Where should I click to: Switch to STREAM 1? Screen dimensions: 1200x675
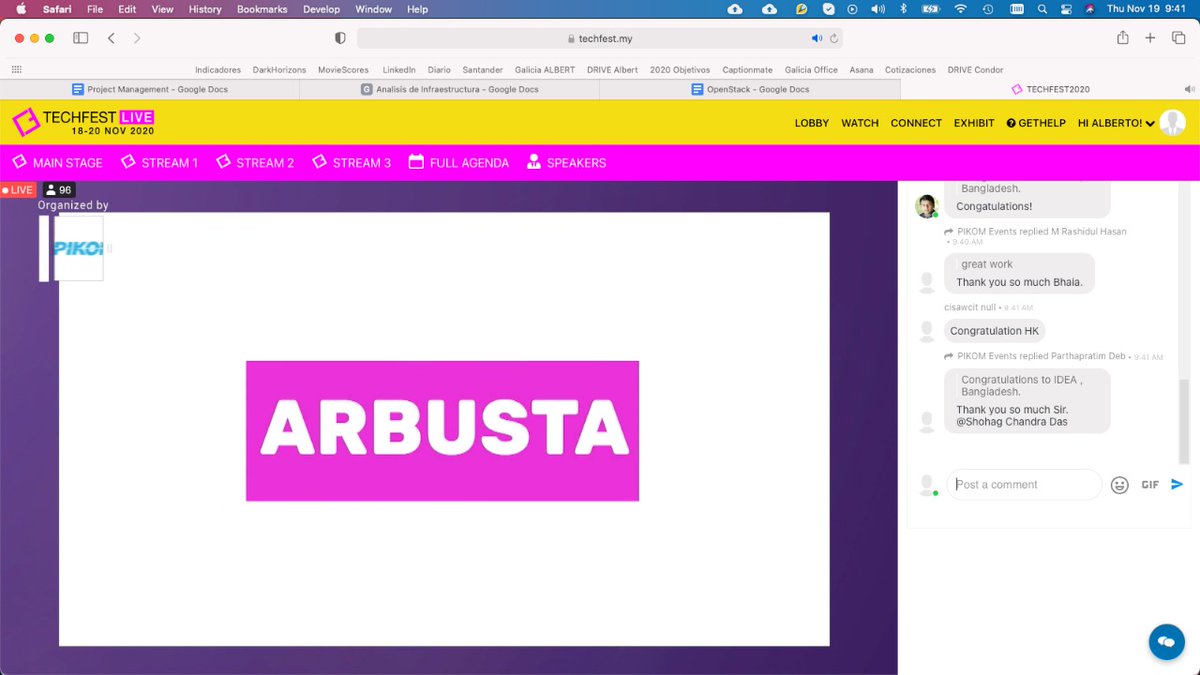coord(160,162)
